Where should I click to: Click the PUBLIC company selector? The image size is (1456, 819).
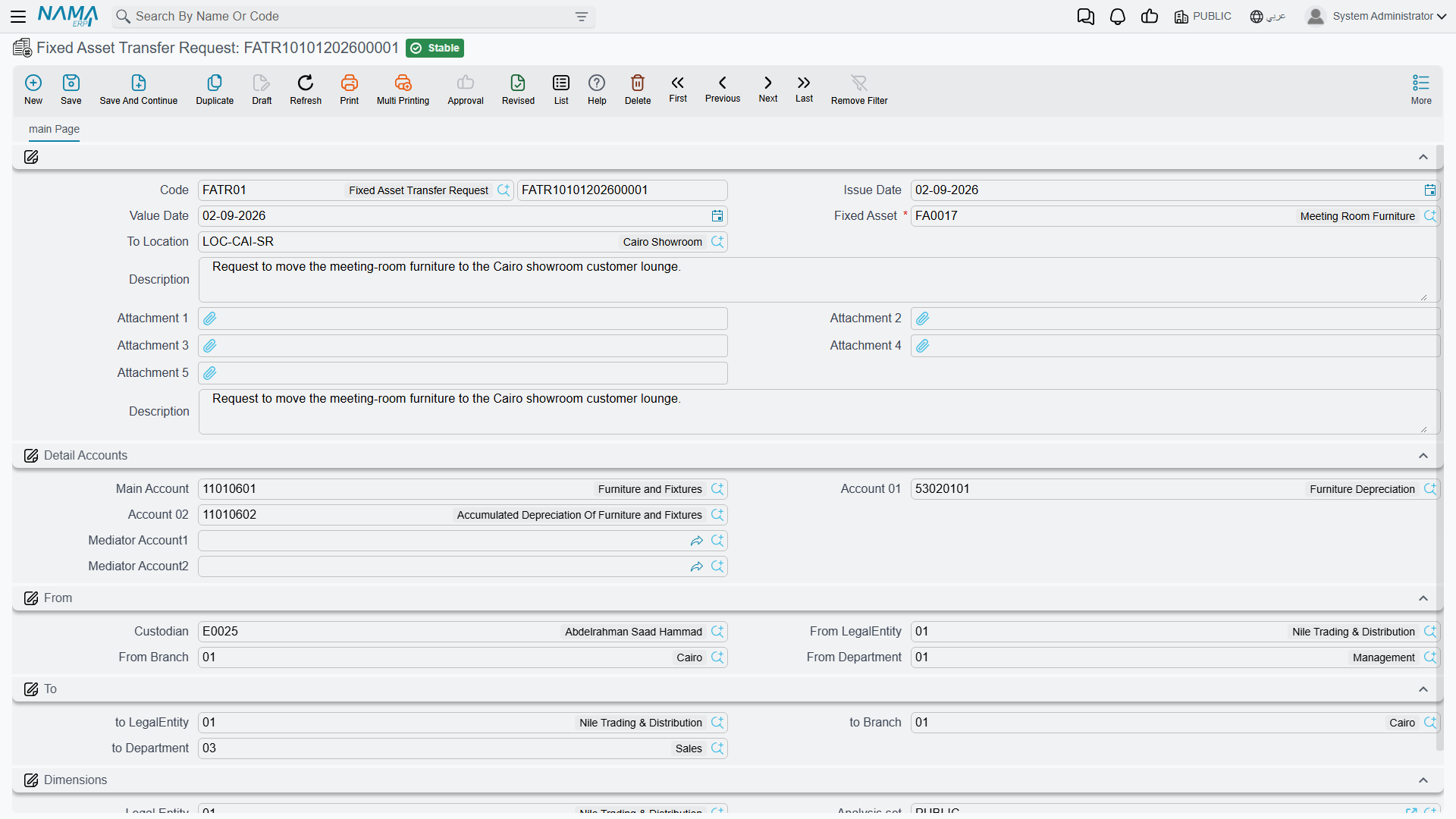click(1203, 17)
